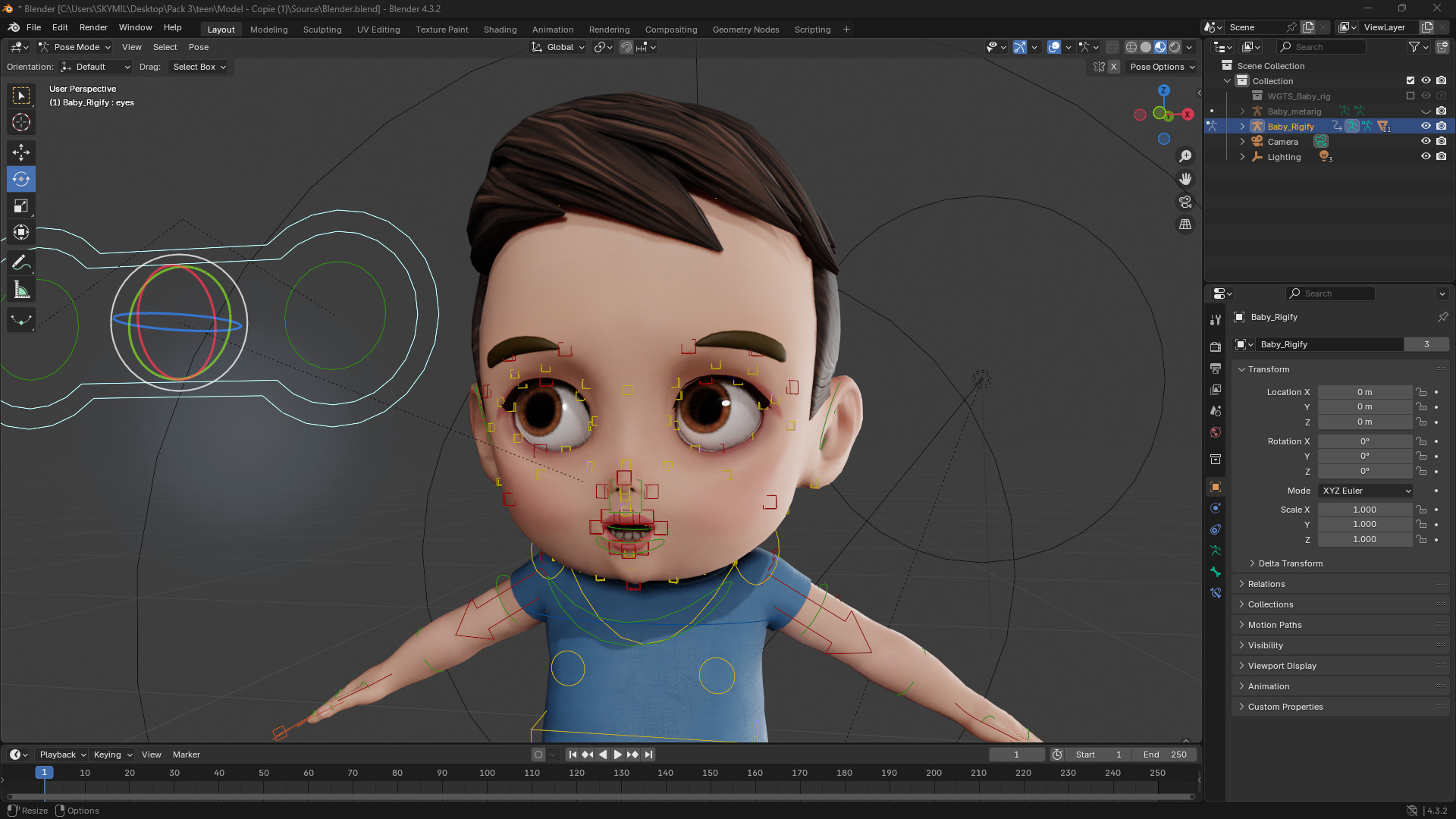Add a new collection in outliner
Image resolution: width=1456 pixels, height=819 pixels.
pyautogui.click(x=1442, y=47)
